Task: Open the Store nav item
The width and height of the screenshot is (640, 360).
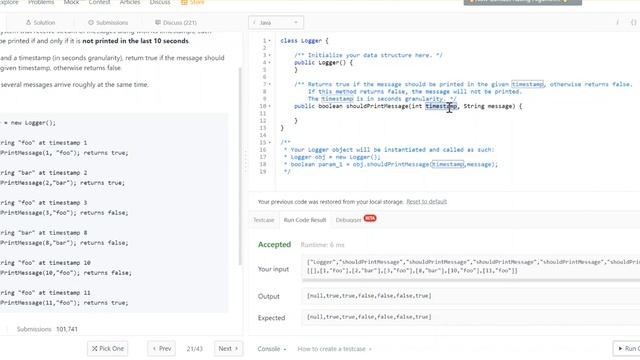Action: click(193, 2)
